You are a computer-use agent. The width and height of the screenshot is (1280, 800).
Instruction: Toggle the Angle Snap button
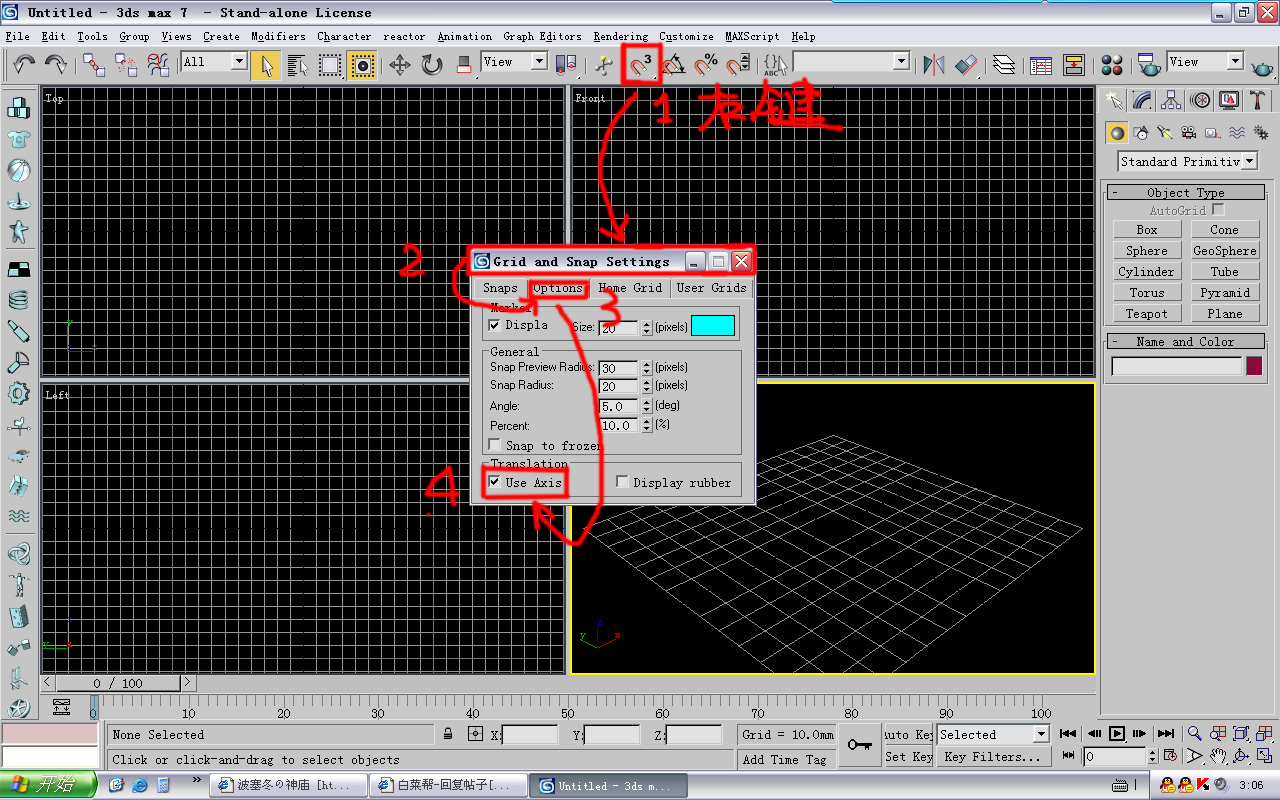pos(673,65)
